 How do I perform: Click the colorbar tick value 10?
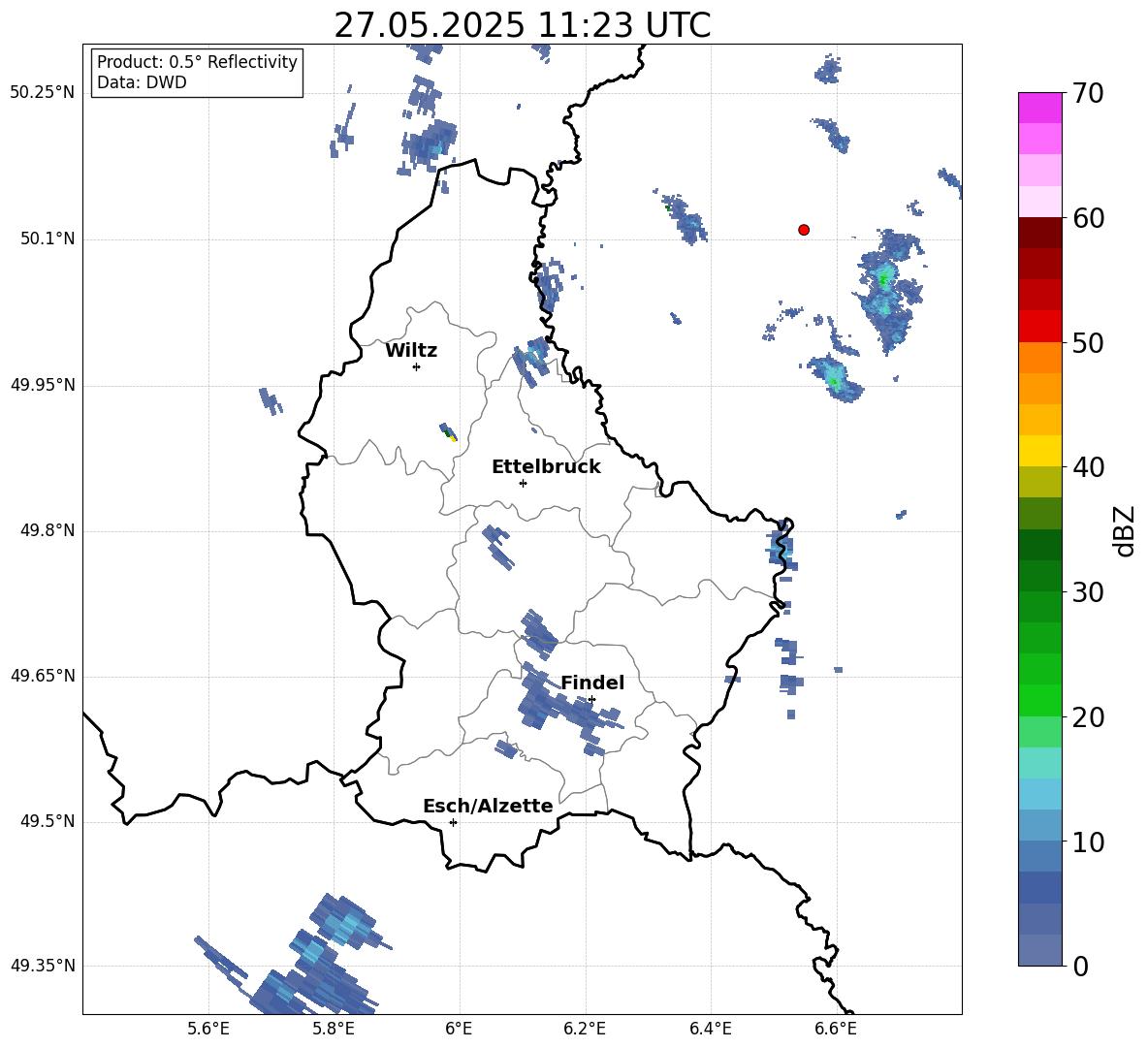tap(1088, 842)
